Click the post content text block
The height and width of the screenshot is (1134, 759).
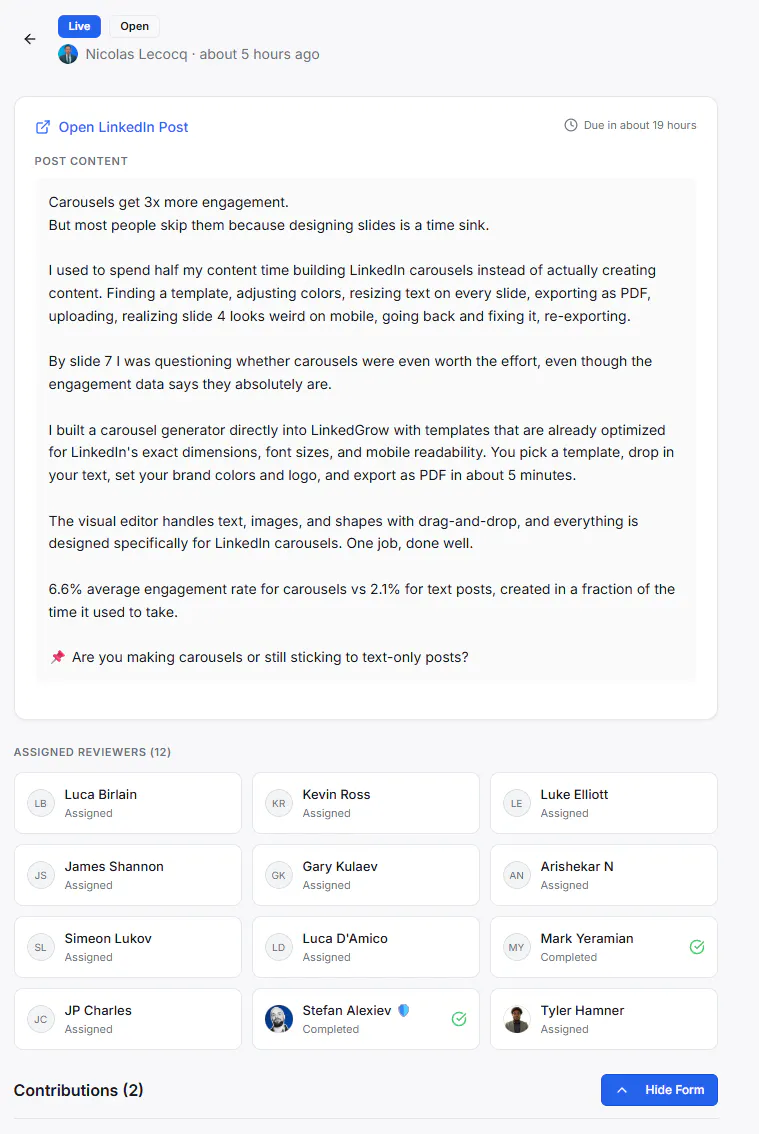(x=366, y=430)
